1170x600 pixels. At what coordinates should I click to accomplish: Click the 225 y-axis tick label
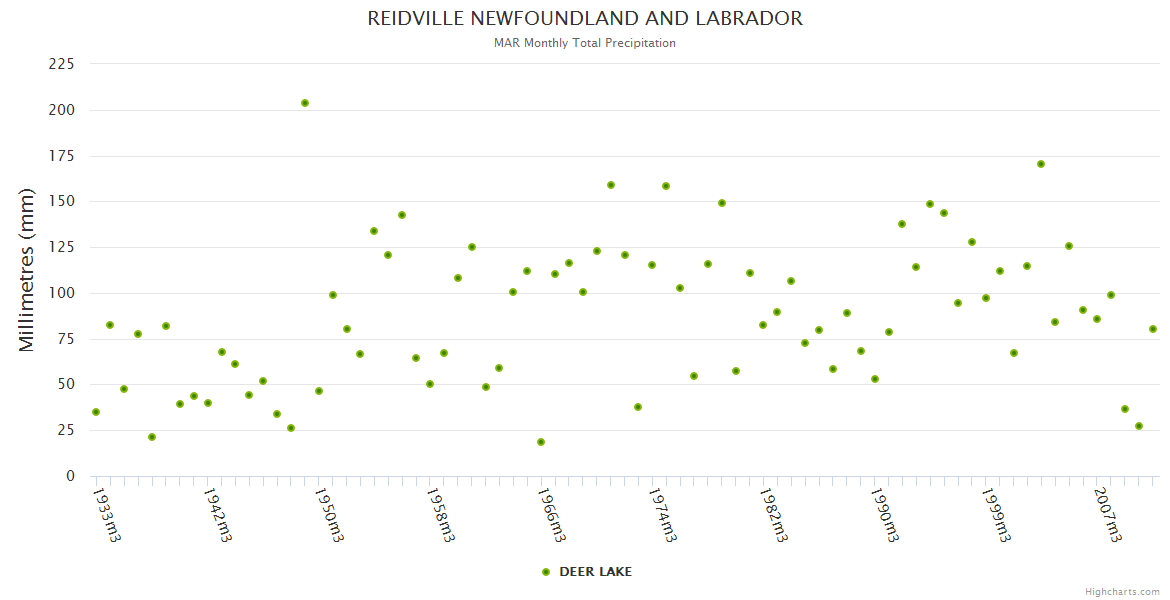[x=62, y=64]
